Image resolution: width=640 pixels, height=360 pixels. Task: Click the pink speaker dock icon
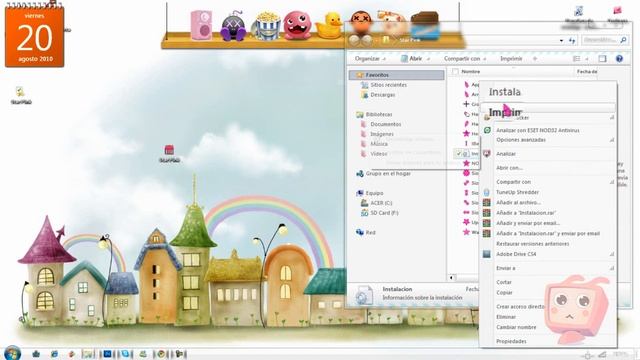point(202,25)
